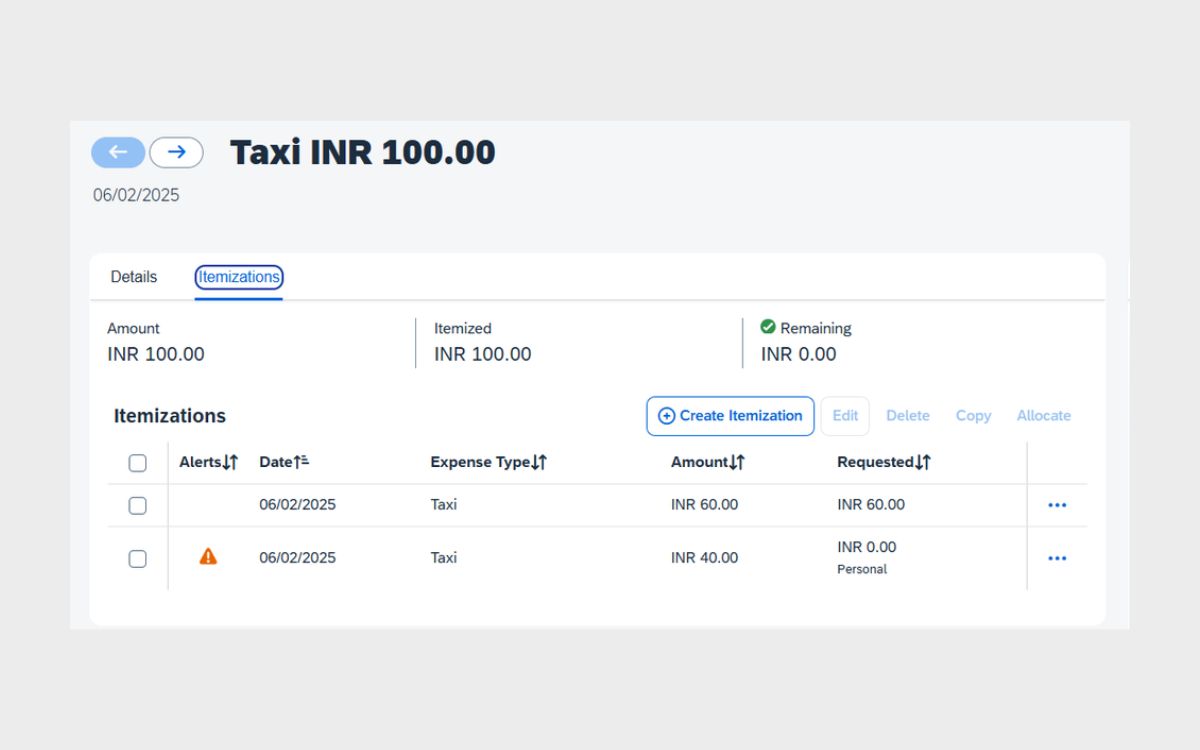Click the Allocate button

click(1043, 416)
